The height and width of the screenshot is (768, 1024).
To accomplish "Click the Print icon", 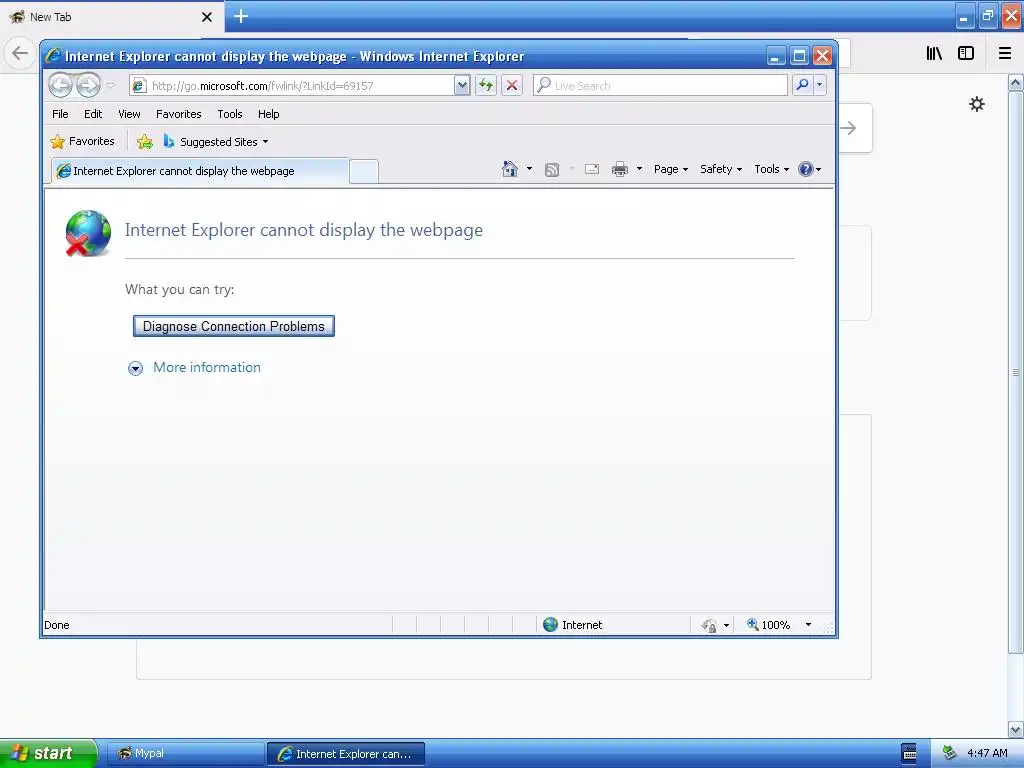I will [620, 169].
